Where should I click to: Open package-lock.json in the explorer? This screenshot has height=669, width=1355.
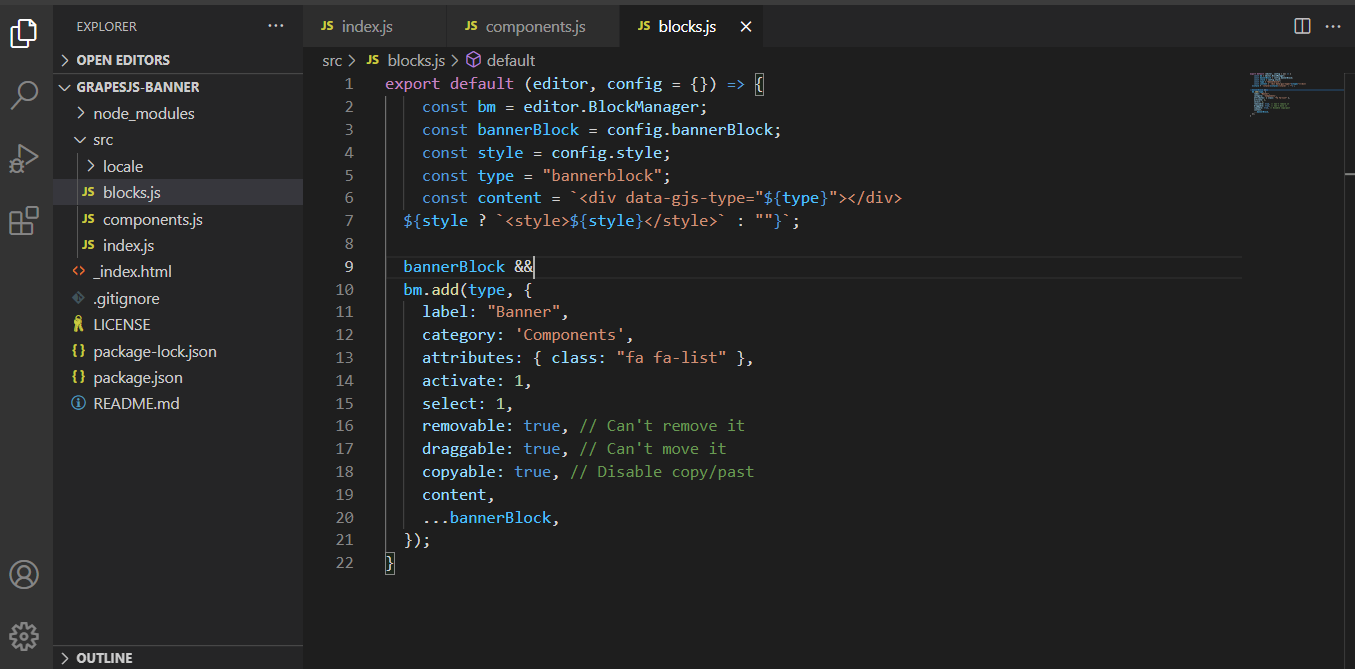pyautogui.click(x=178, y=351)
